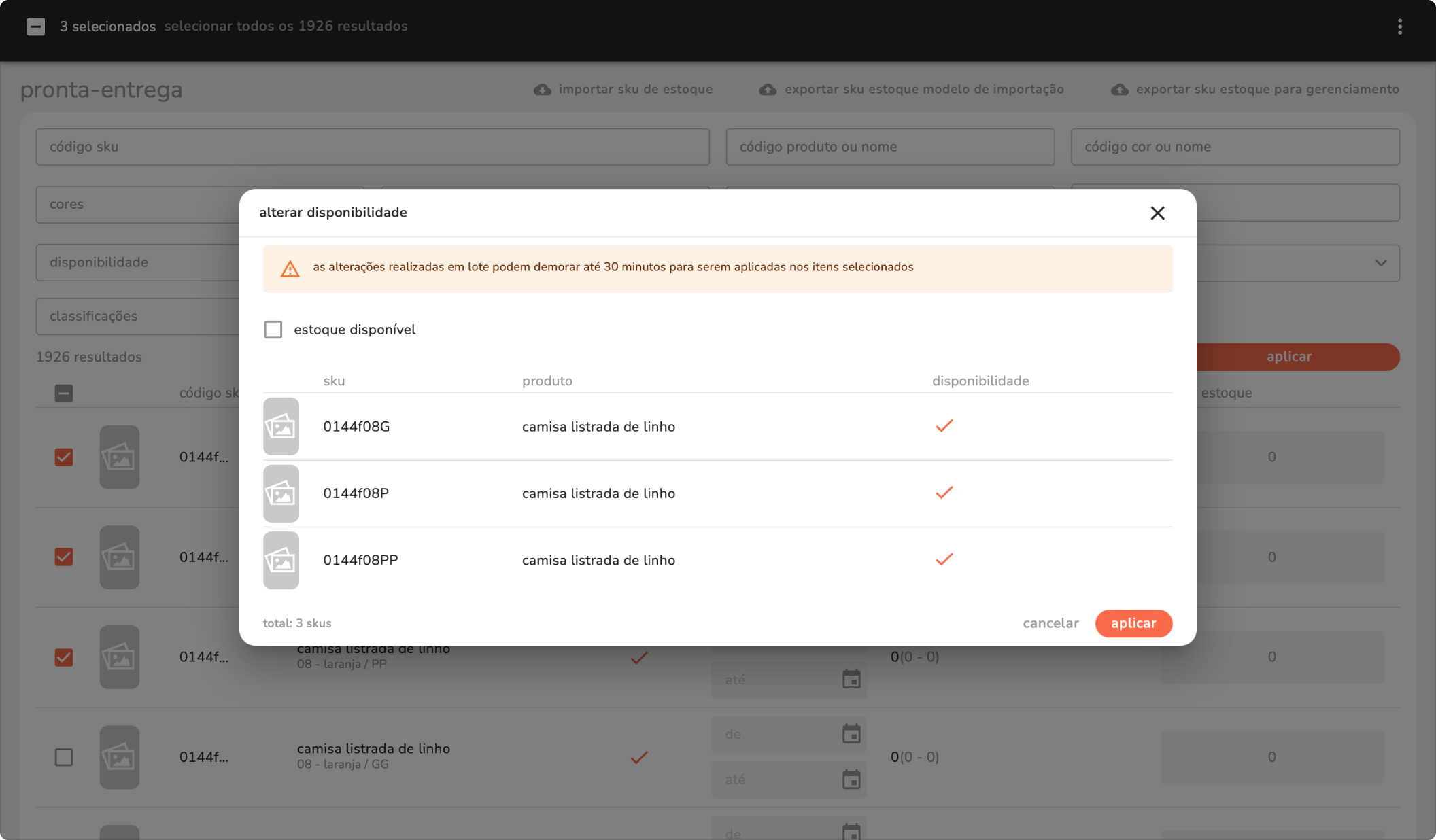Click availability checkmark for 0144f08G
1436x840 pixels.
(944, 426)
